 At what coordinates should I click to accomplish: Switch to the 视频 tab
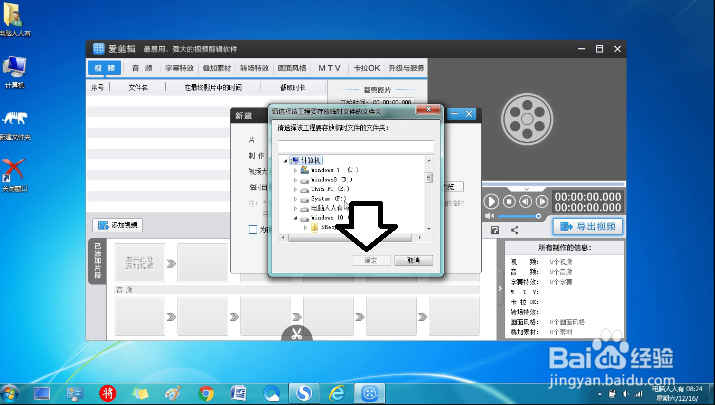(105, 68)
